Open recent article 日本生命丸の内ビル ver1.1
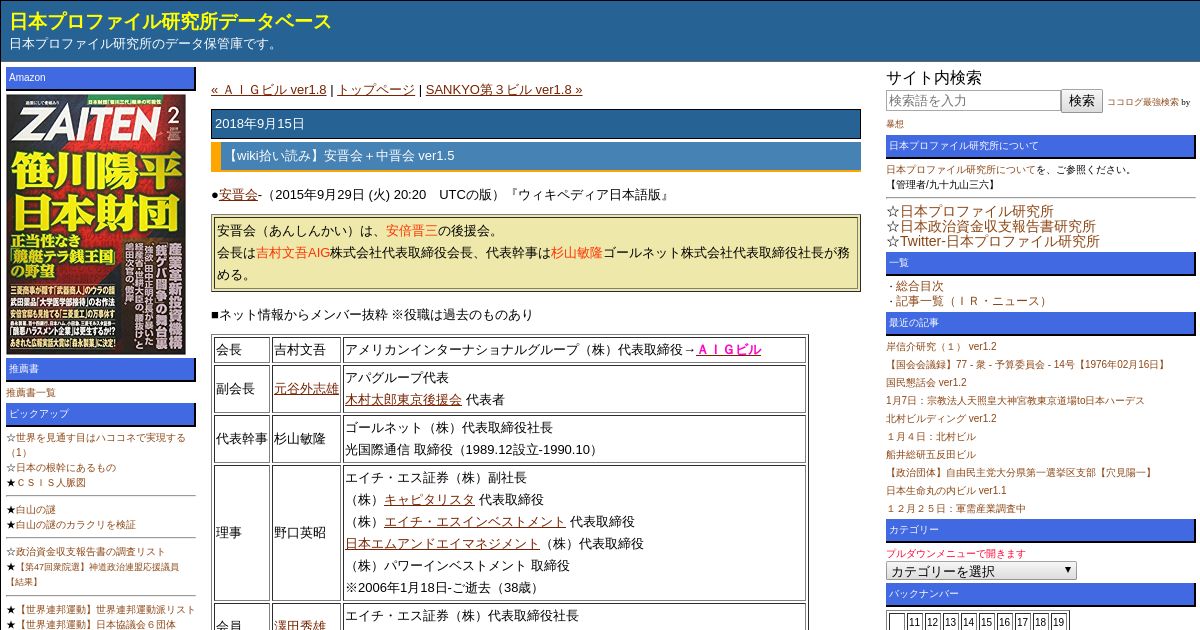 [946, 490]
